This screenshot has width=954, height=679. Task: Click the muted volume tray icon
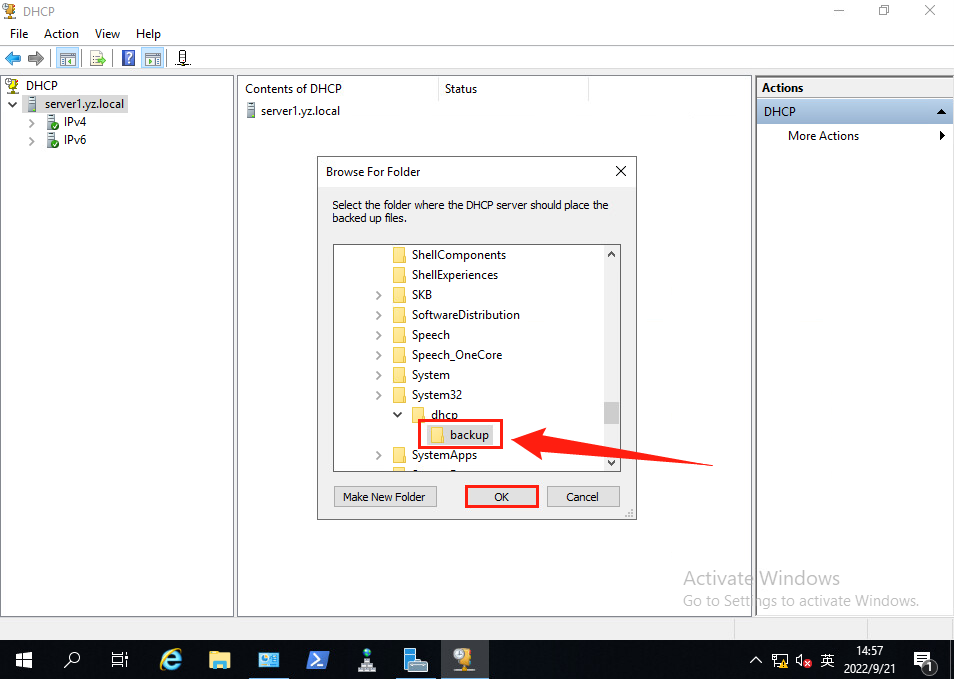(803, 661)
